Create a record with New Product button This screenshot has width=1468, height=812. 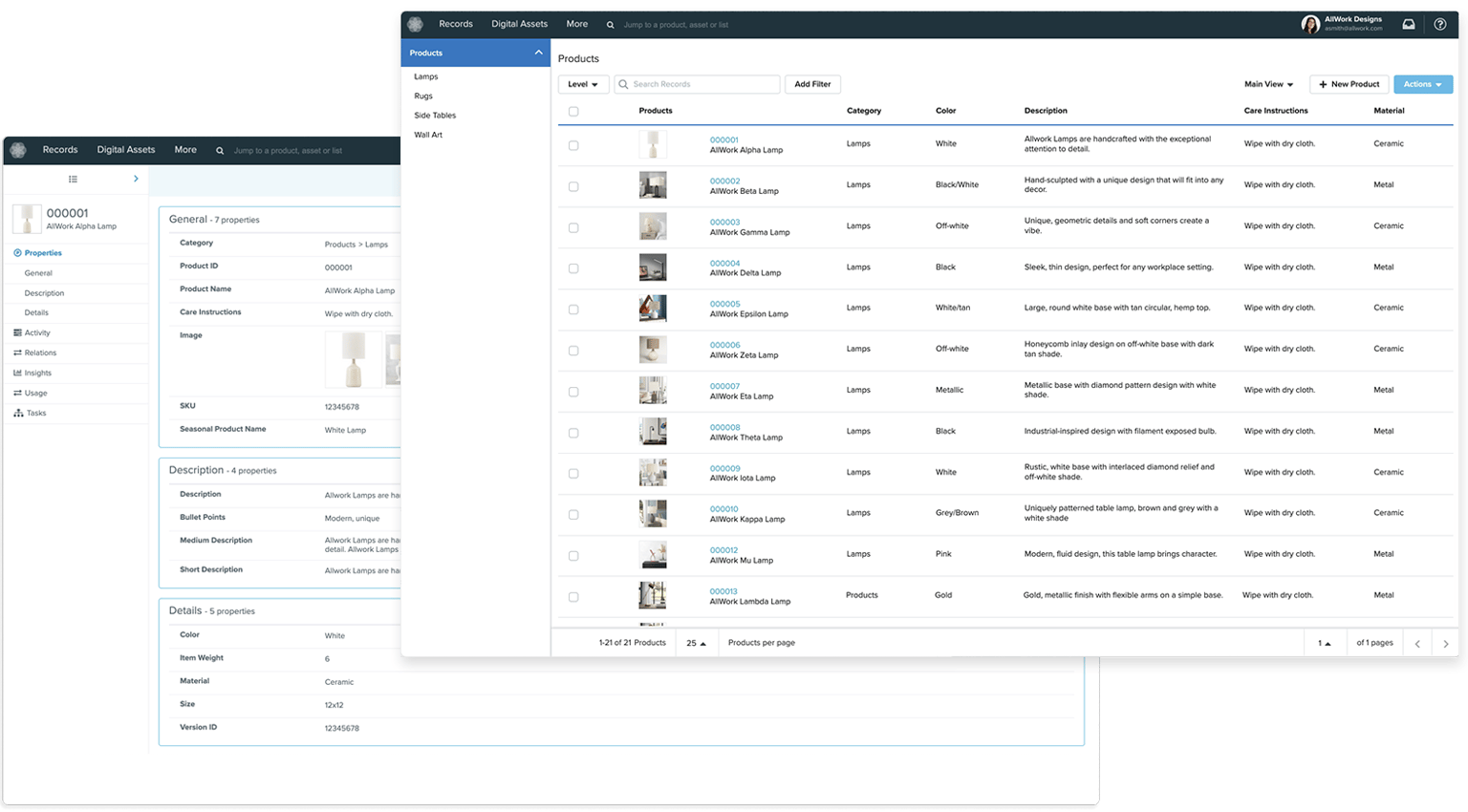coord(1349,84)
